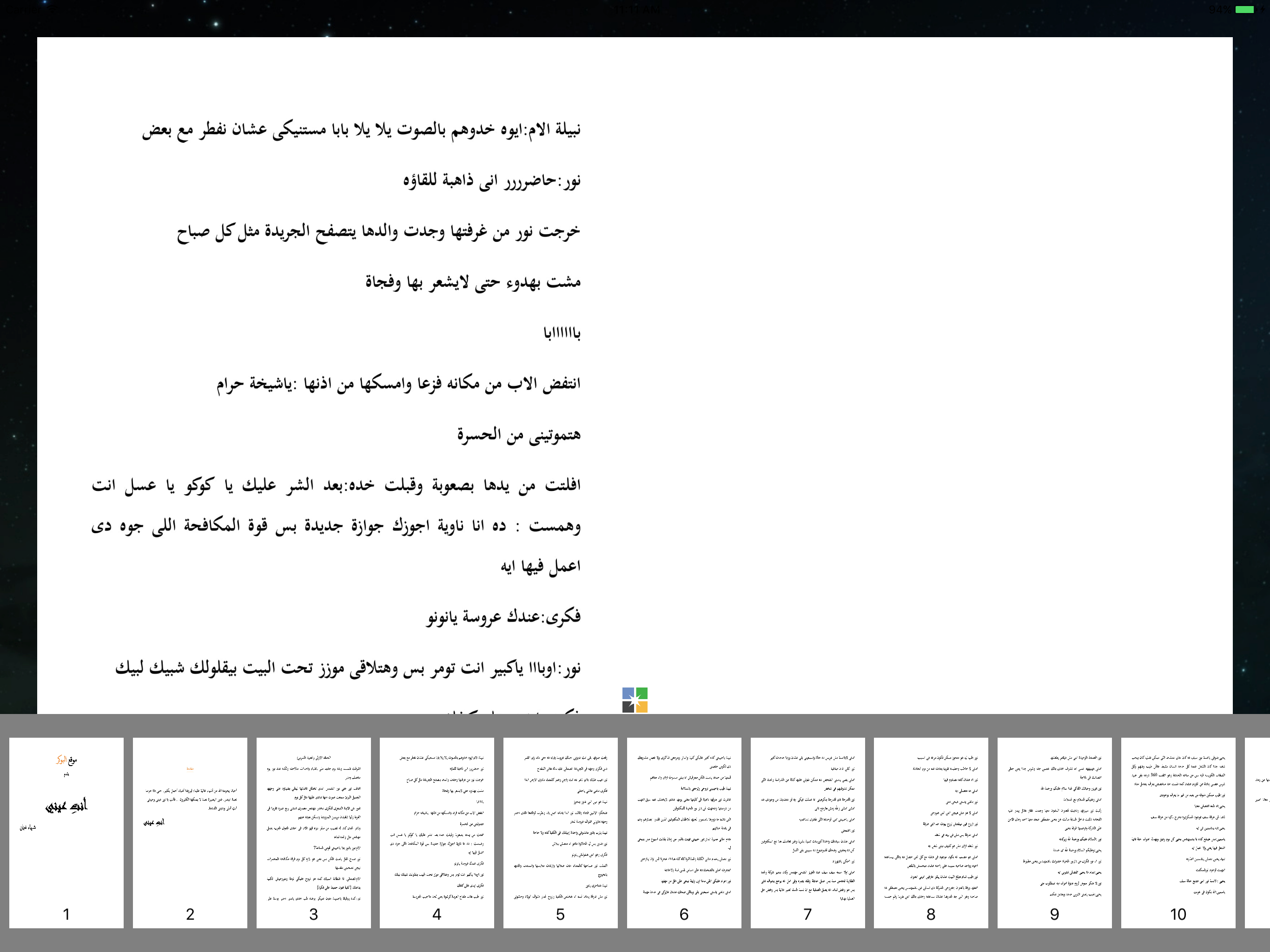Tap the line starting "انتفض الاب من مكانه"
1270x952 pixels.
coord(398,383)
